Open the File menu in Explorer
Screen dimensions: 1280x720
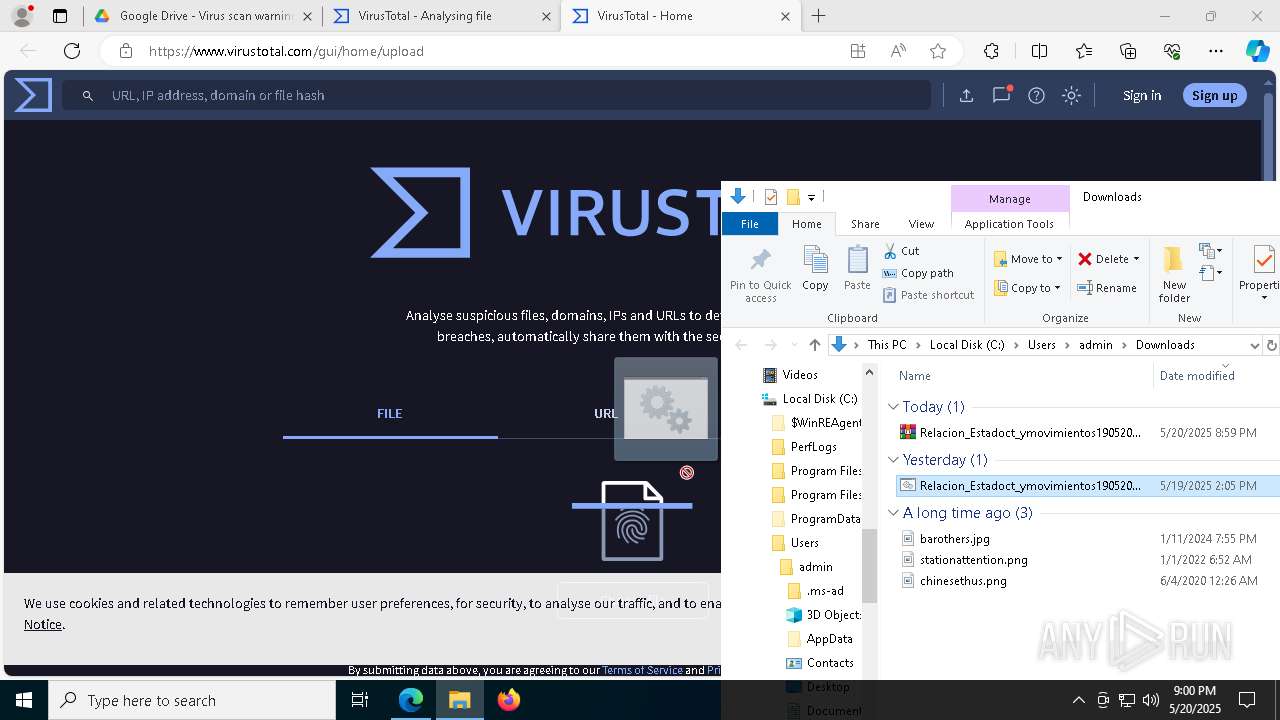pos(749,224)
